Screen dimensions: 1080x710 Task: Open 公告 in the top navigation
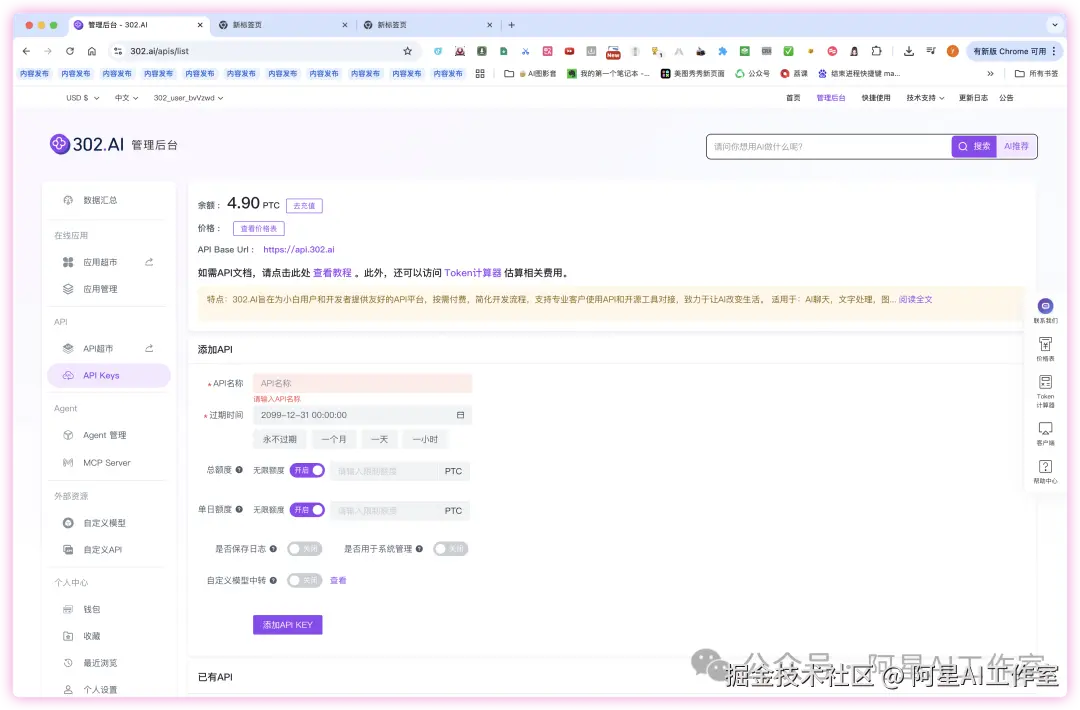tap(1006, 98)
